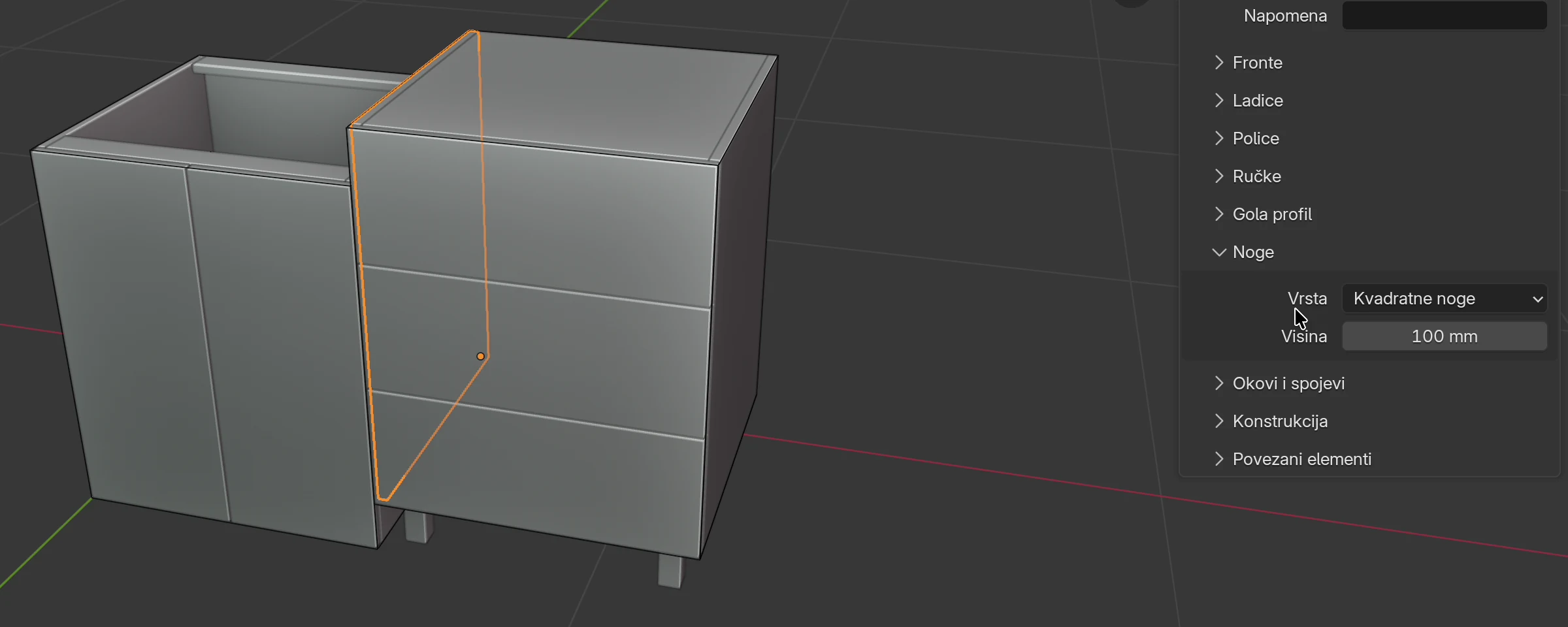Expand the Okovi i spojevi arrow
This screenshot has width=1568, height=627.
(1218, 383)
